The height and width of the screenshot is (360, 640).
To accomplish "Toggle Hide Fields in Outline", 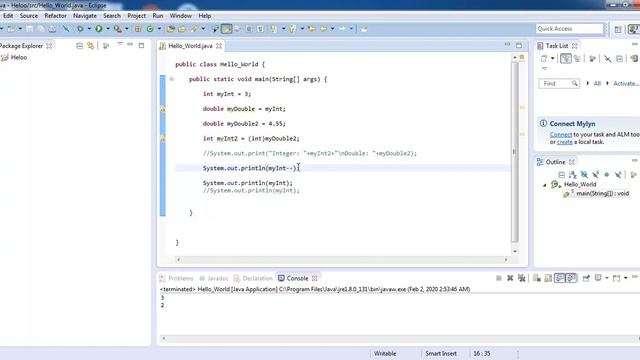I will tap(584, 175).
